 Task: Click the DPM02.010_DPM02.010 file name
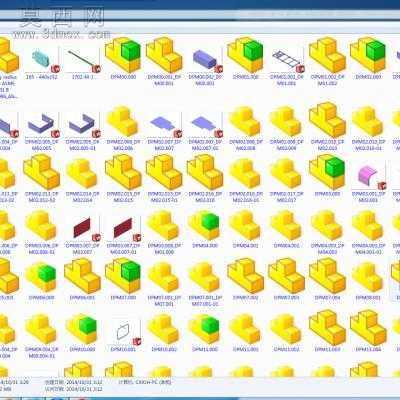point(327,145)
